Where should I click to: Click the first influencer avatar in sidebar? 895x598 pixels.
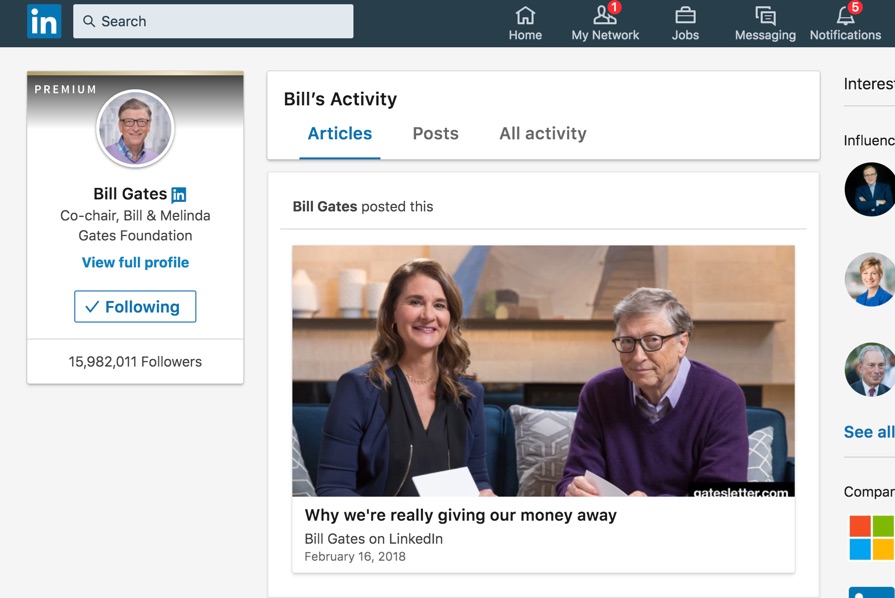pyautogui.click(x=870, y=189)
